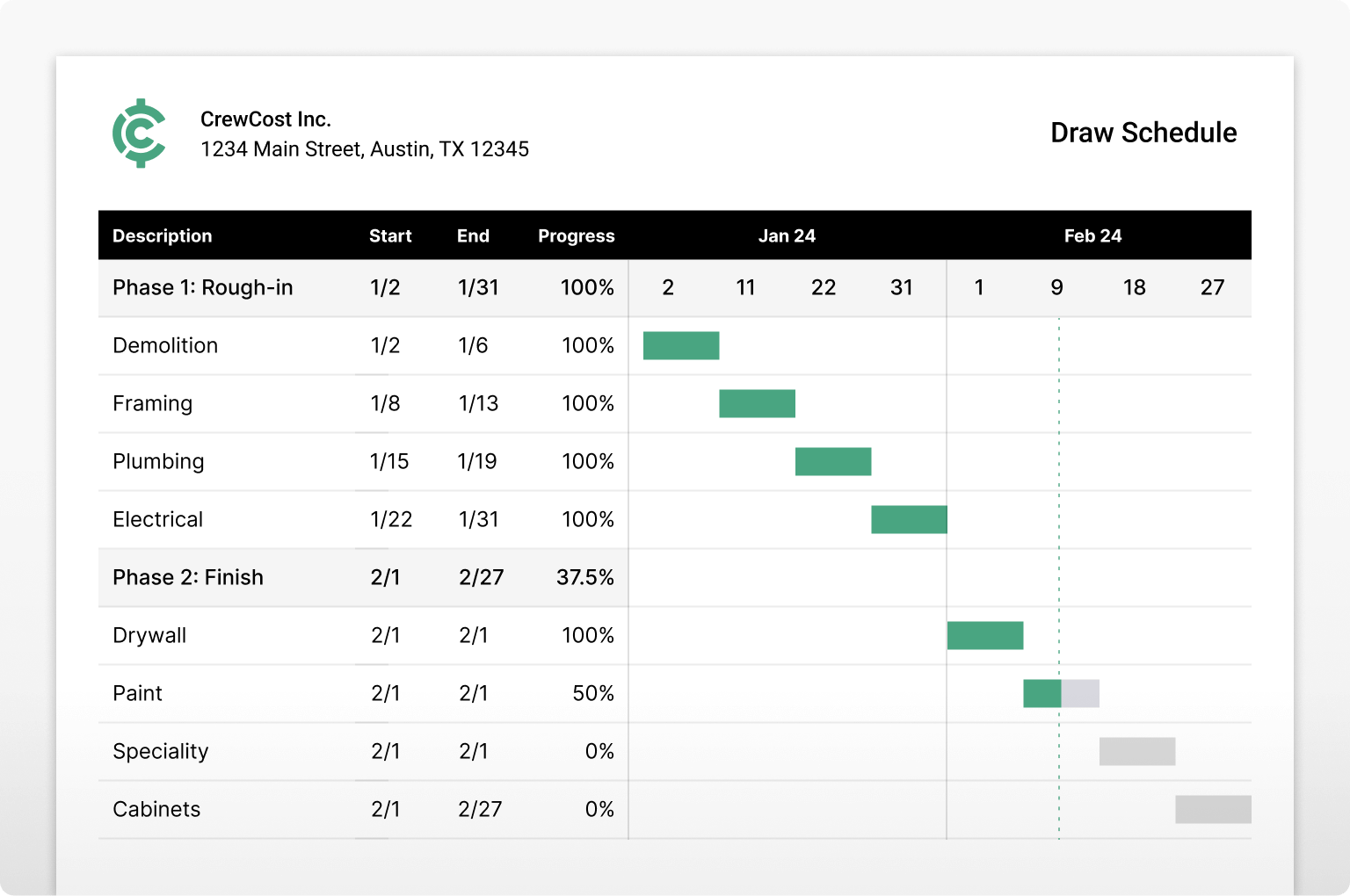Select the gray Speciality task bar
Screen dimensions: 1350x896
tap(1136, 752)
